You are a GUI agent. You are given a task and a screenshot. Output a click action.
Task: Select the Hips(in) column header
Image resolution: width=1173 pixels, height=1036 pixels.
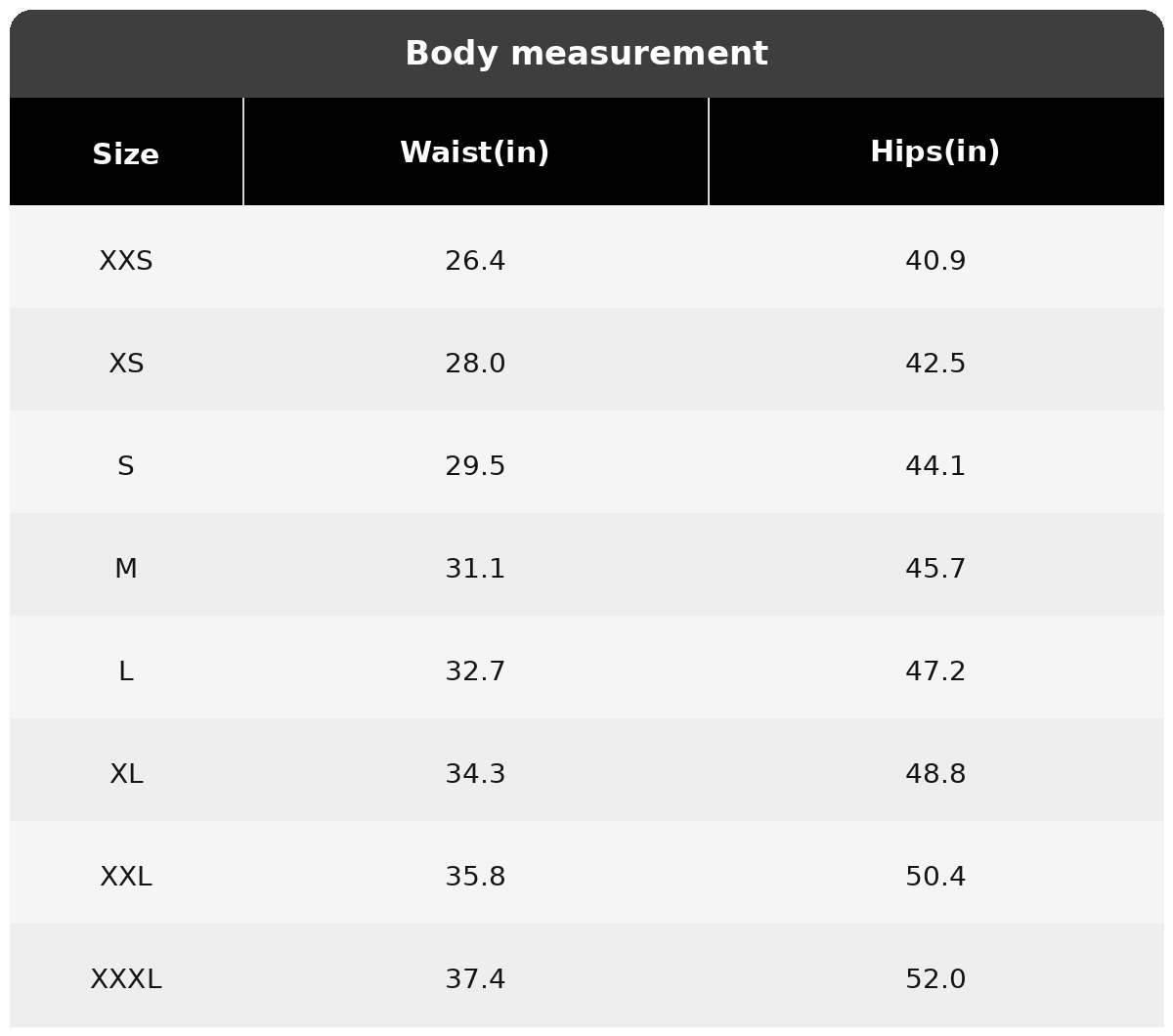pyautogui.click(x=935, y=151)
